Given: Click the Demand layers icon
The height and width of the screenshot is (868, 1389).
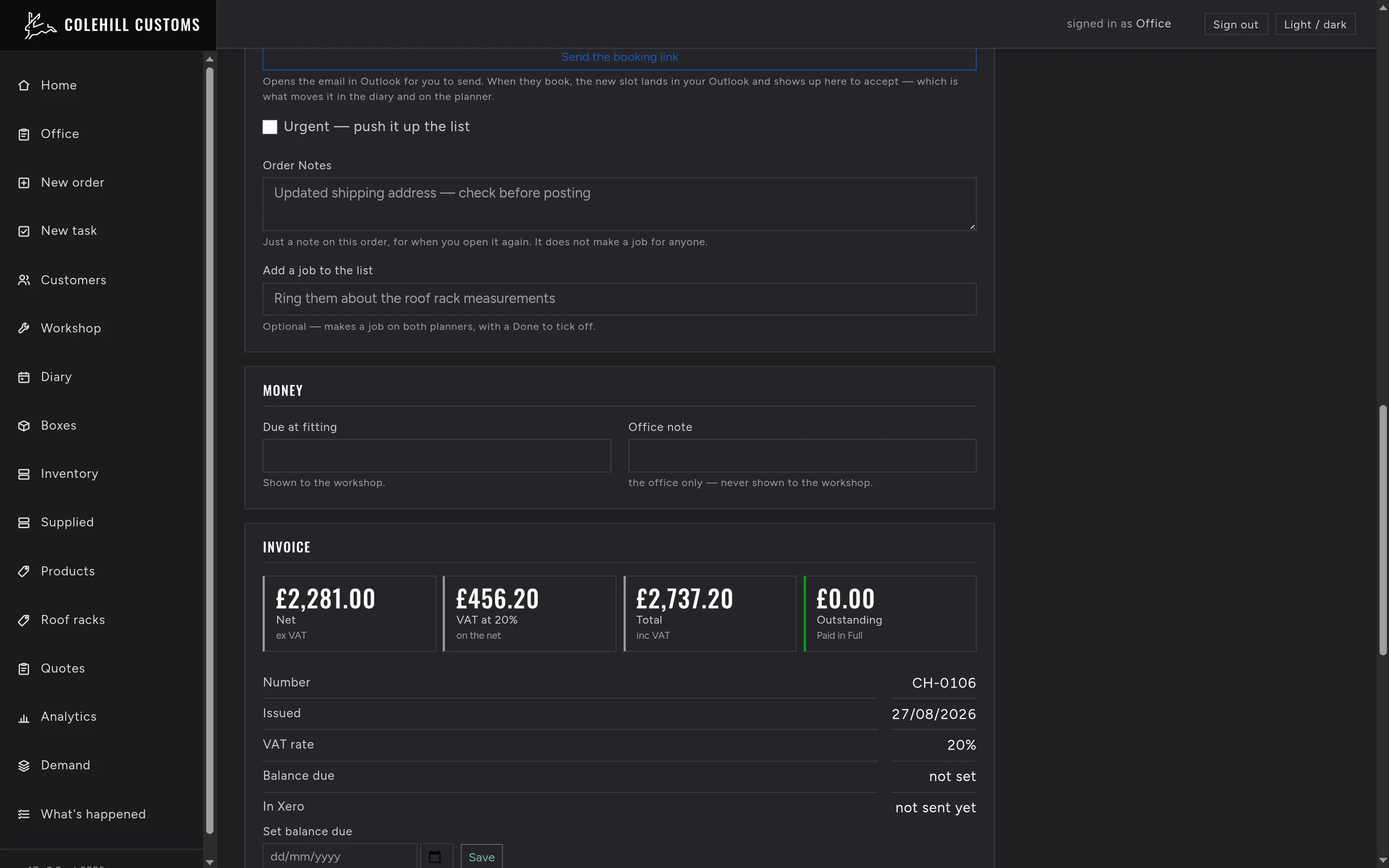Looking at the screenshot, I should 23,766.
